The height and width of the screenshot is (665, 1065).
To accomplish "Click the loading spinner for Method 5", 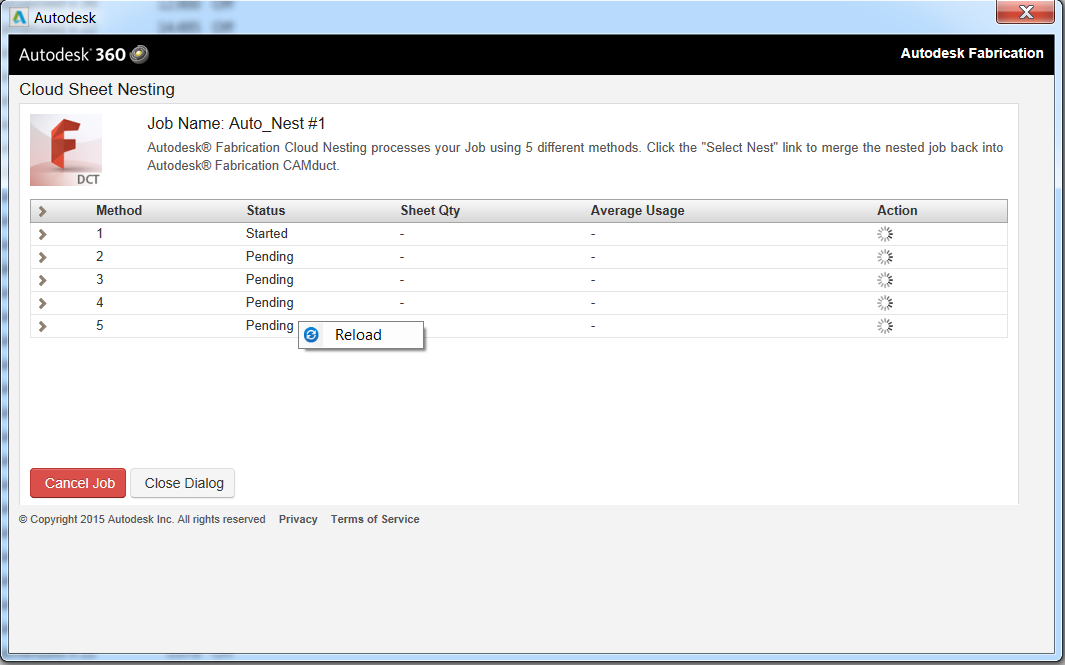I will point(884,326).
